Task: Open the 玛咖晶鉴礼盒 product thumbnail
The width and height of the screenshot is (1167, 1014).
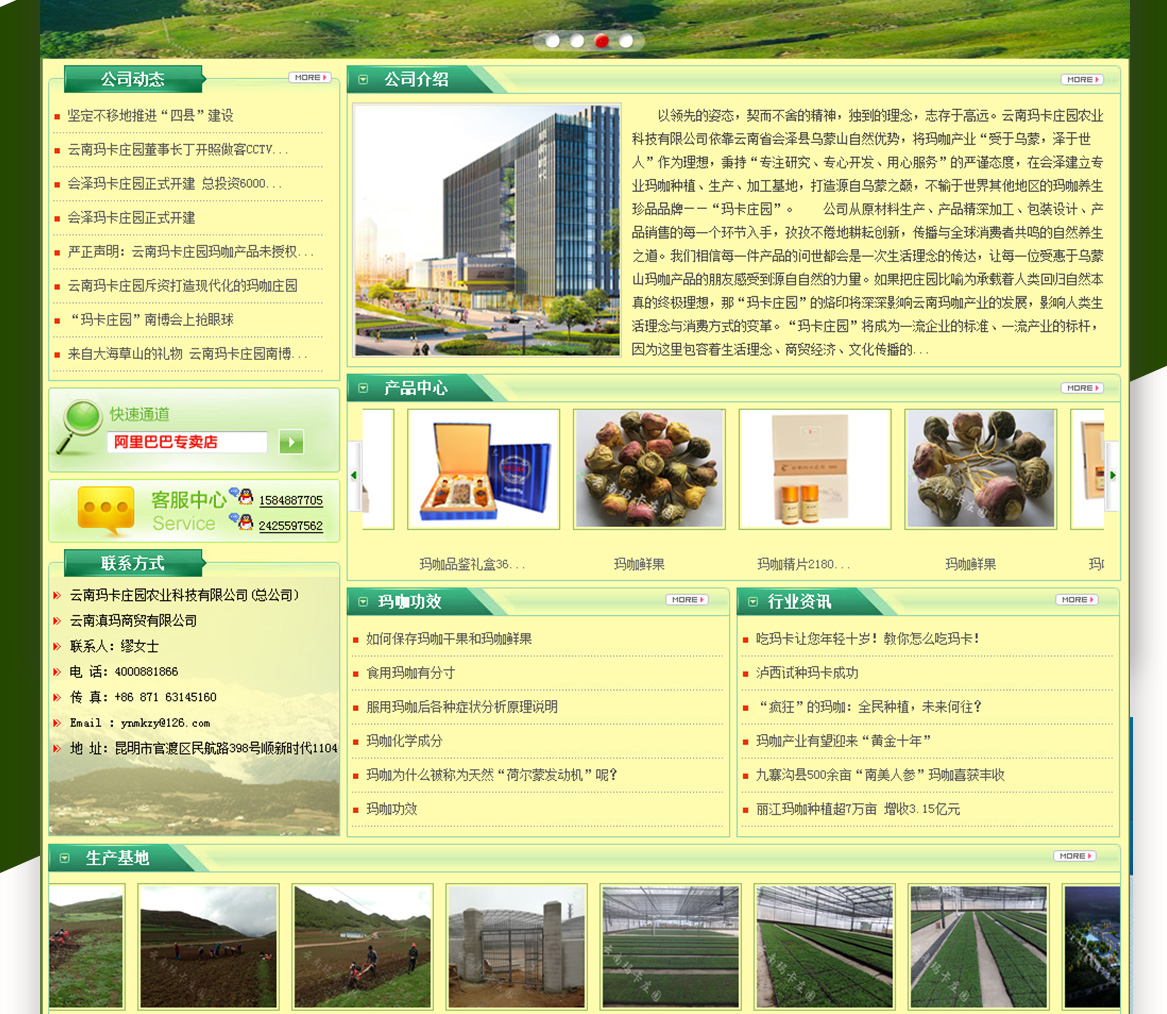Action: [483, 469]
